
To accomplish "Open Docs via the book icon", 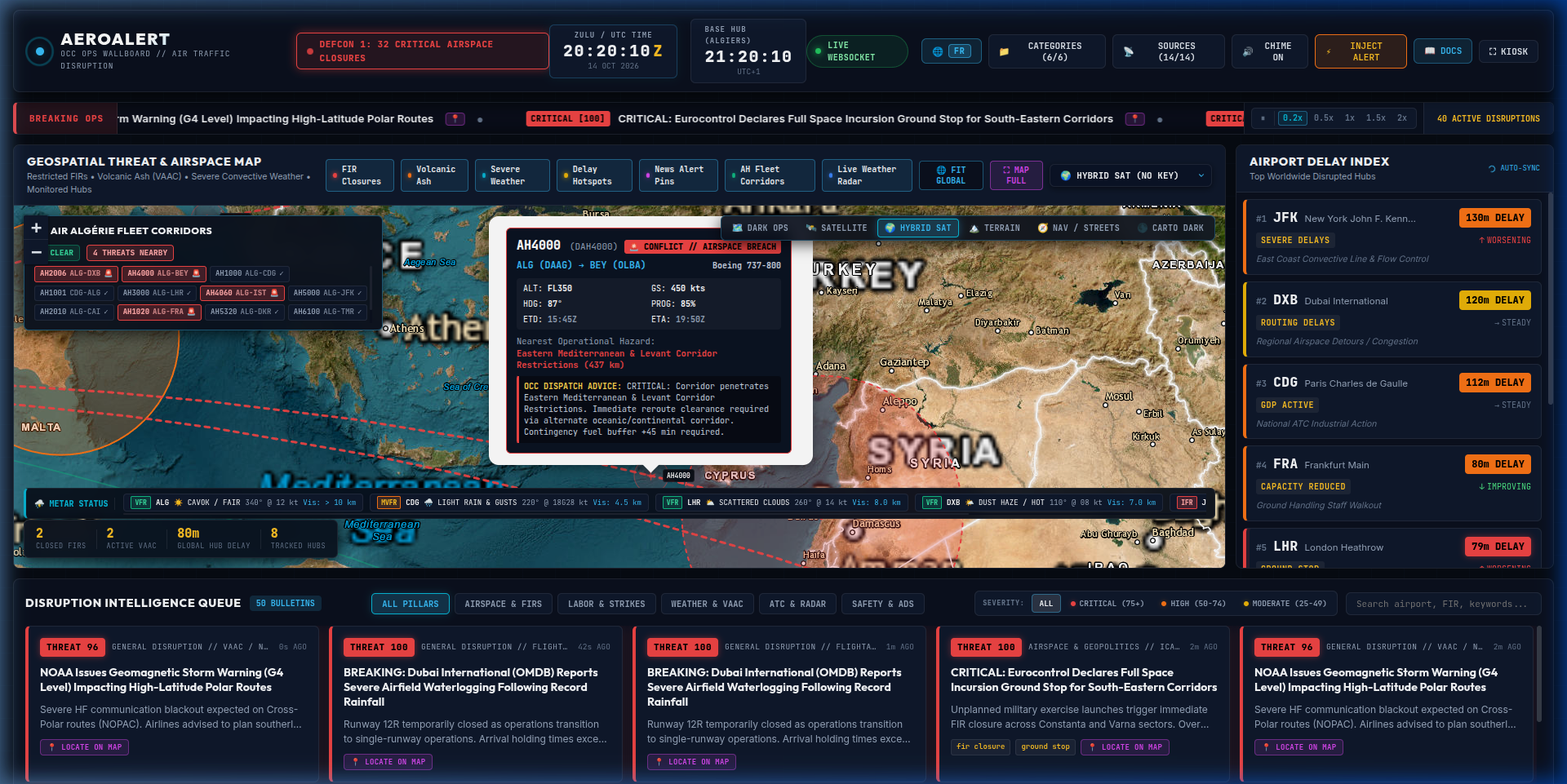I will [1430, 51].
